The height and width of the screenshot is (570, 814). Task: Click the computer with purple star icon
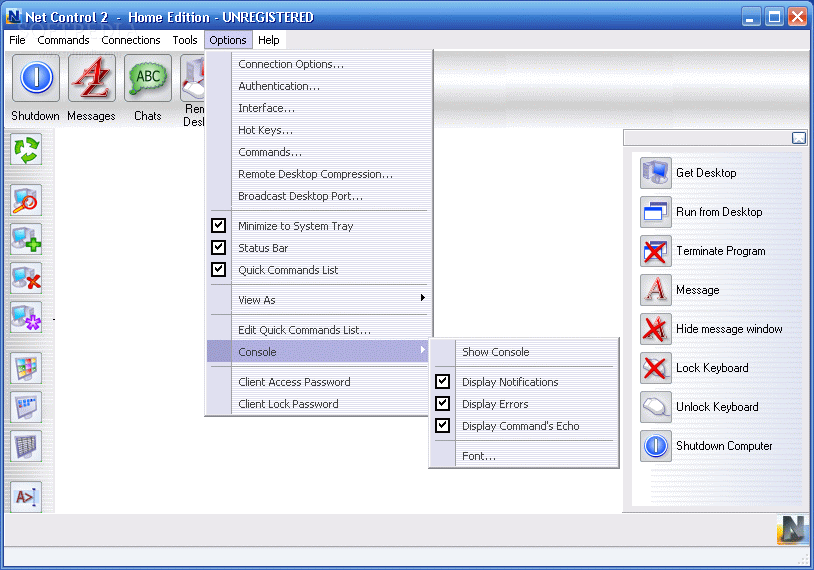click(26, 317)
